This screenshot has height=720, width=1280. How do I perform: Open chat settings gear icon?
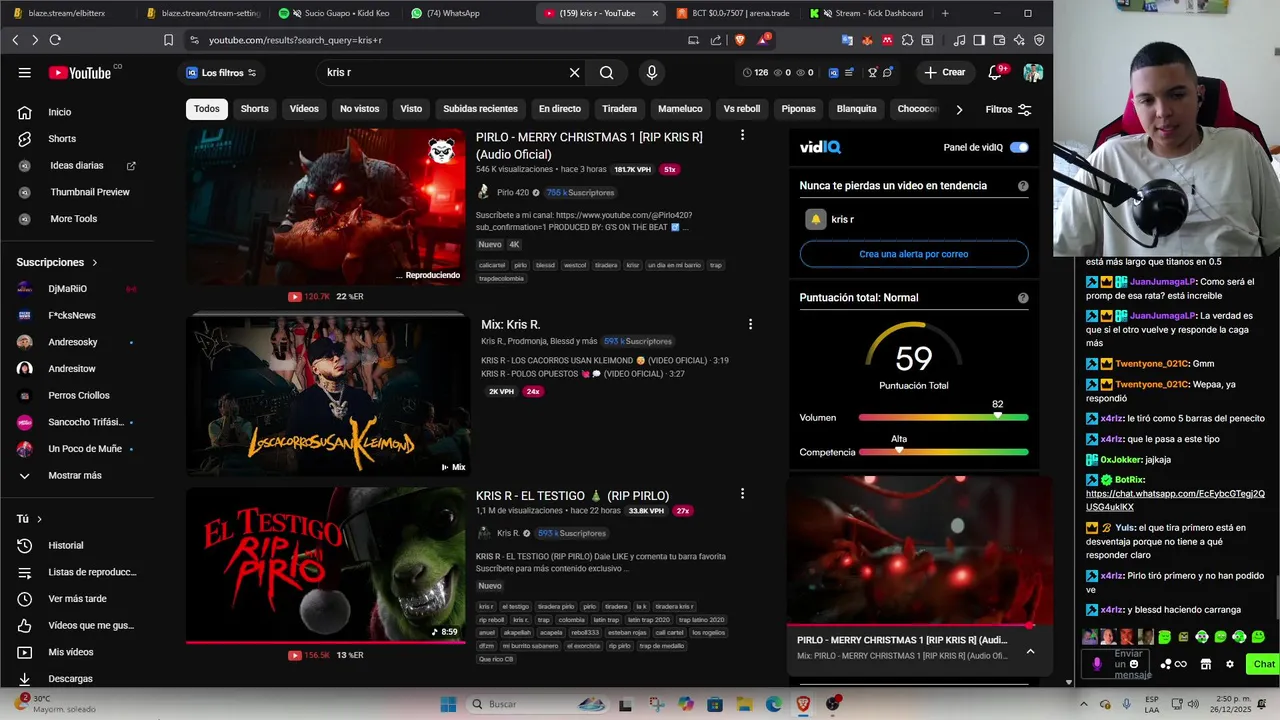point(1230,664)
